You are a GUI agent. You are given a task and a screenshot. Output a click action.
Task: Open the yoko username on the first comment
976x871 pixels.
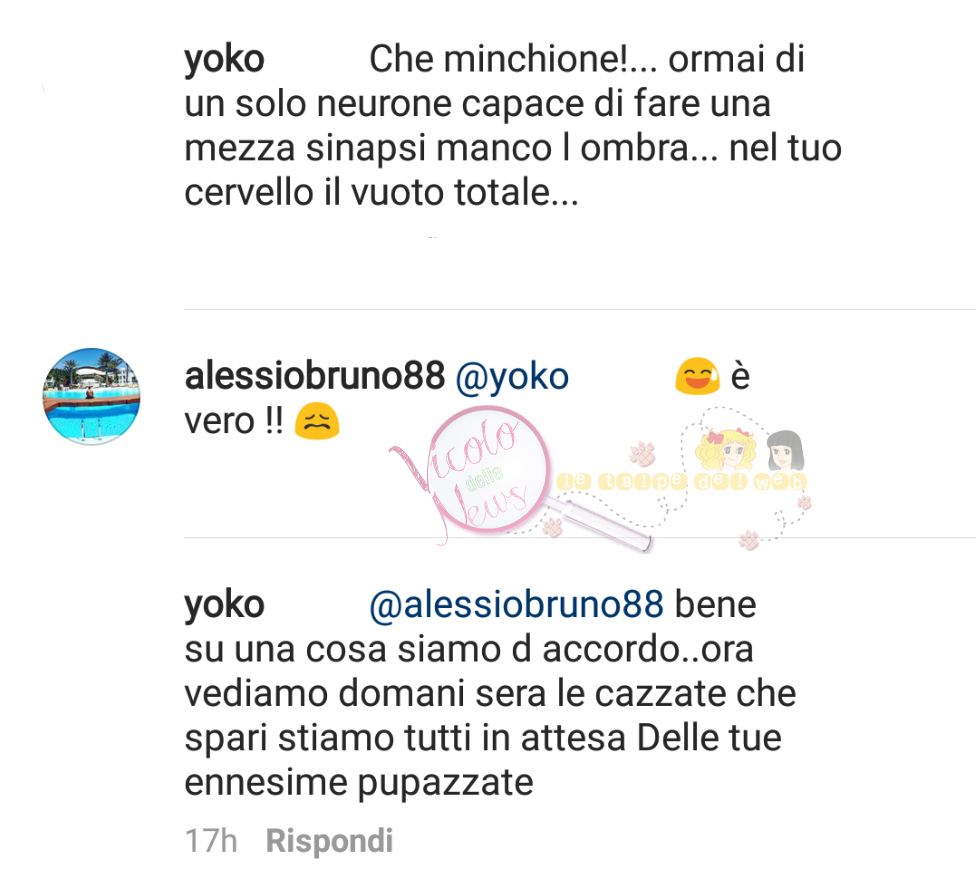point(224,60)
